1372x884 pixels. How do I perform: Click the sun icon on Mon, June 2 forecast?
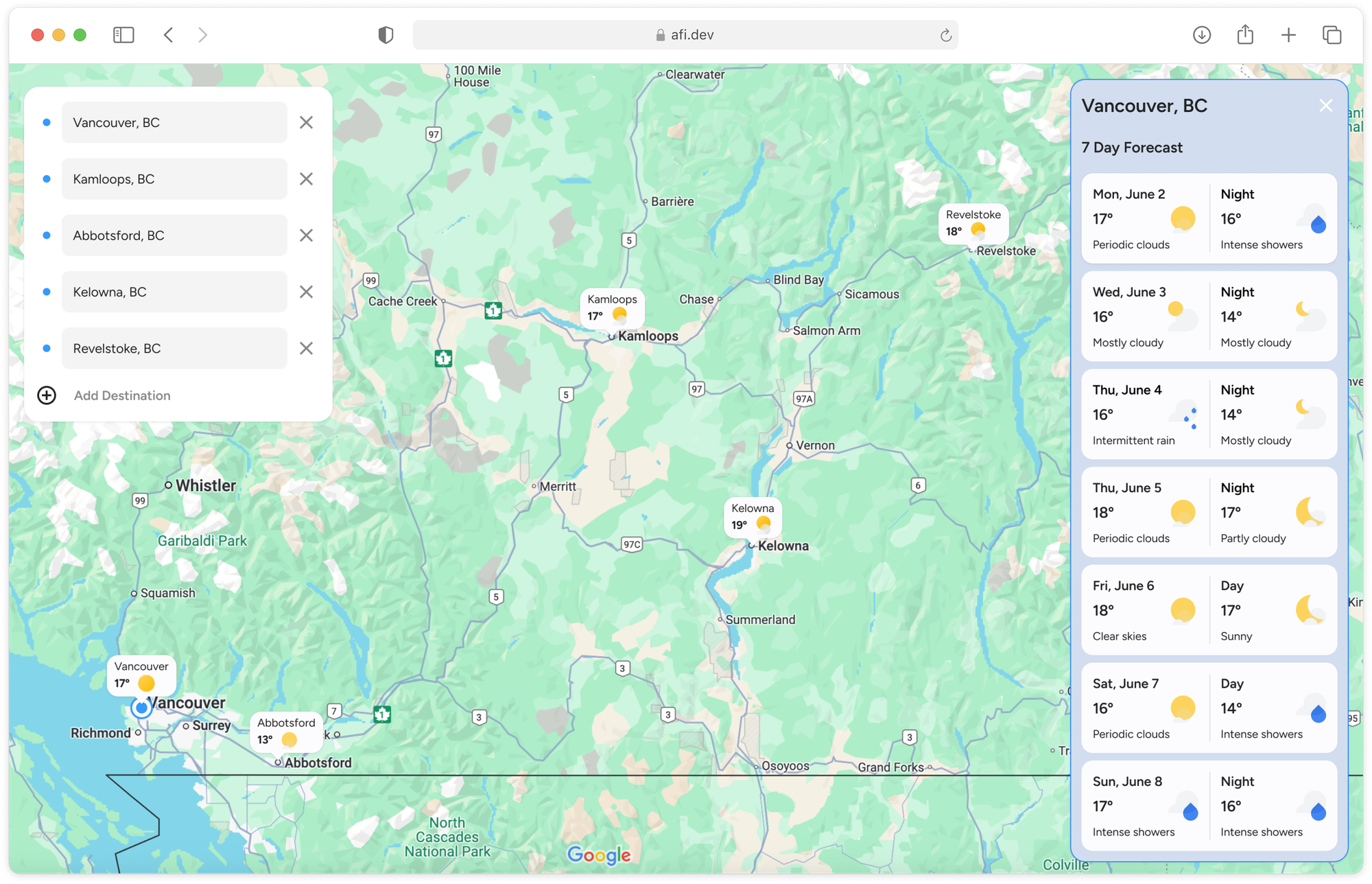click(1182, 218)
